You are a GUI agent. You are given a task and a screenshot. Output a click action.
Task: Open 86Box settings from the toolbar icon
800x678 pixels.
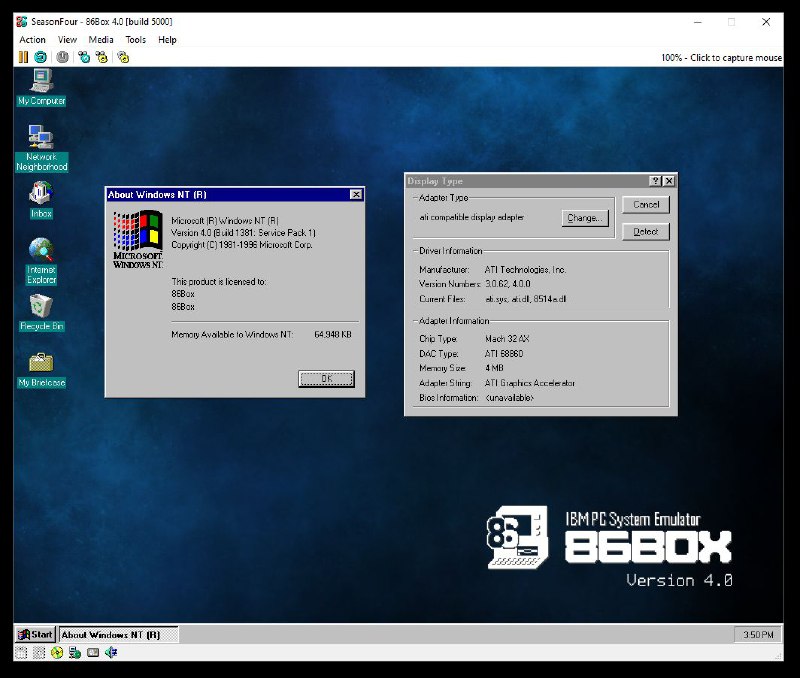coord(123,57)
